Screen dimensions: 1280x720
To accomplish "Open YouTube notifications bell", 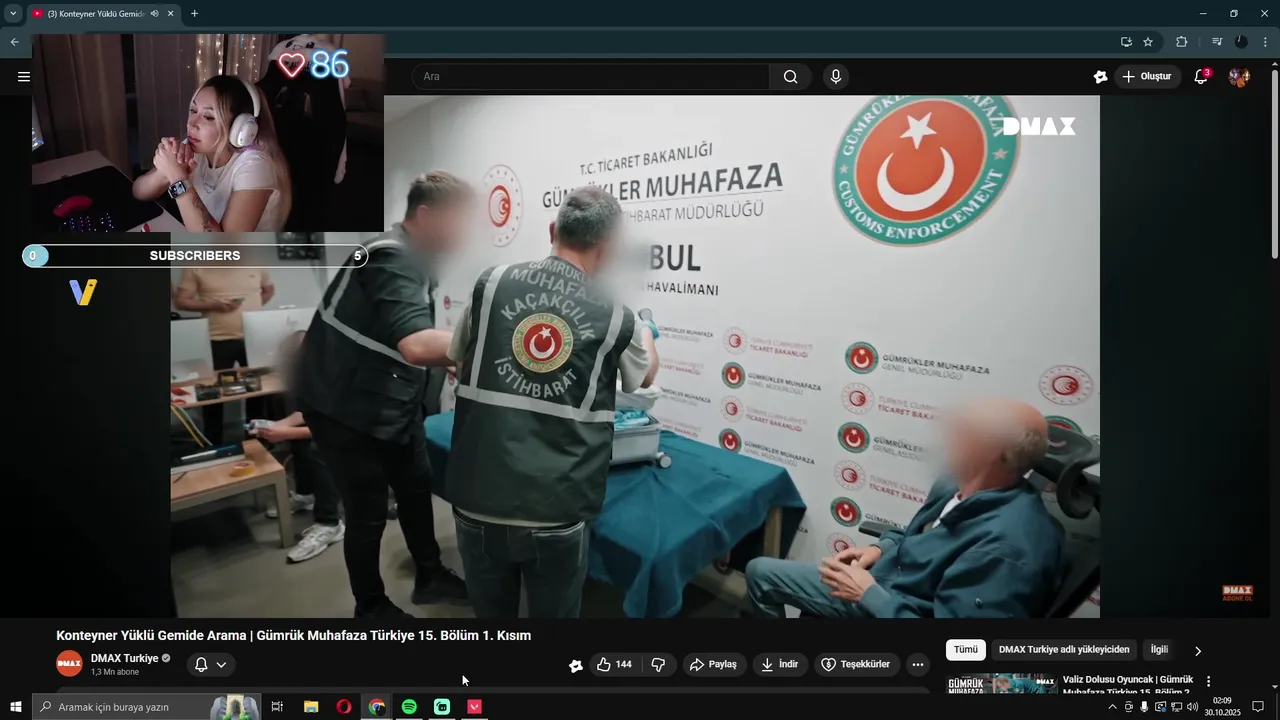I will click(1201, 77).
